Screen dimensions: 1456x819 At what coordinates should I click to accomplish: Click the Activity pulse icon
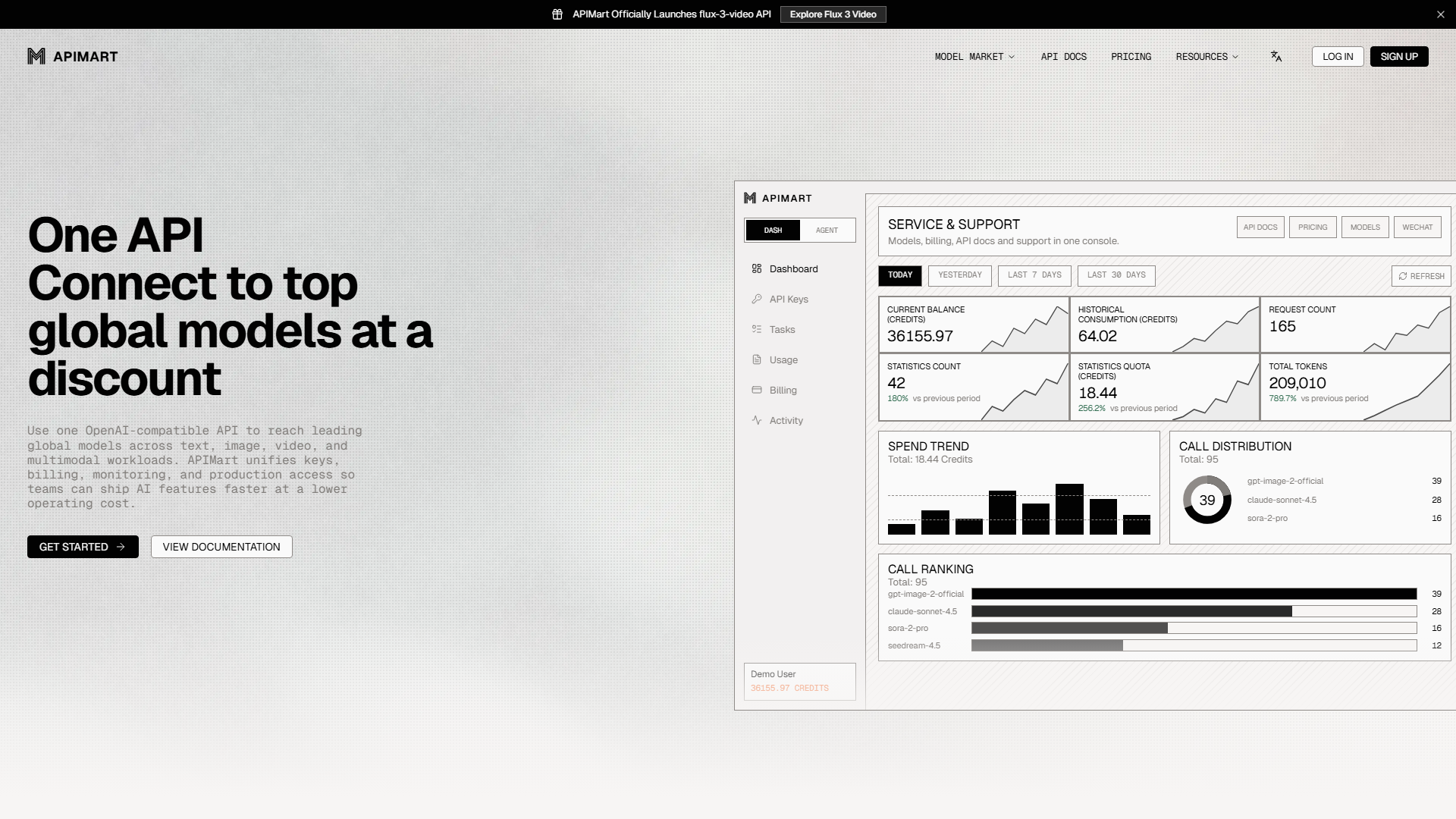pyautogui.click(x=757, y=420)
